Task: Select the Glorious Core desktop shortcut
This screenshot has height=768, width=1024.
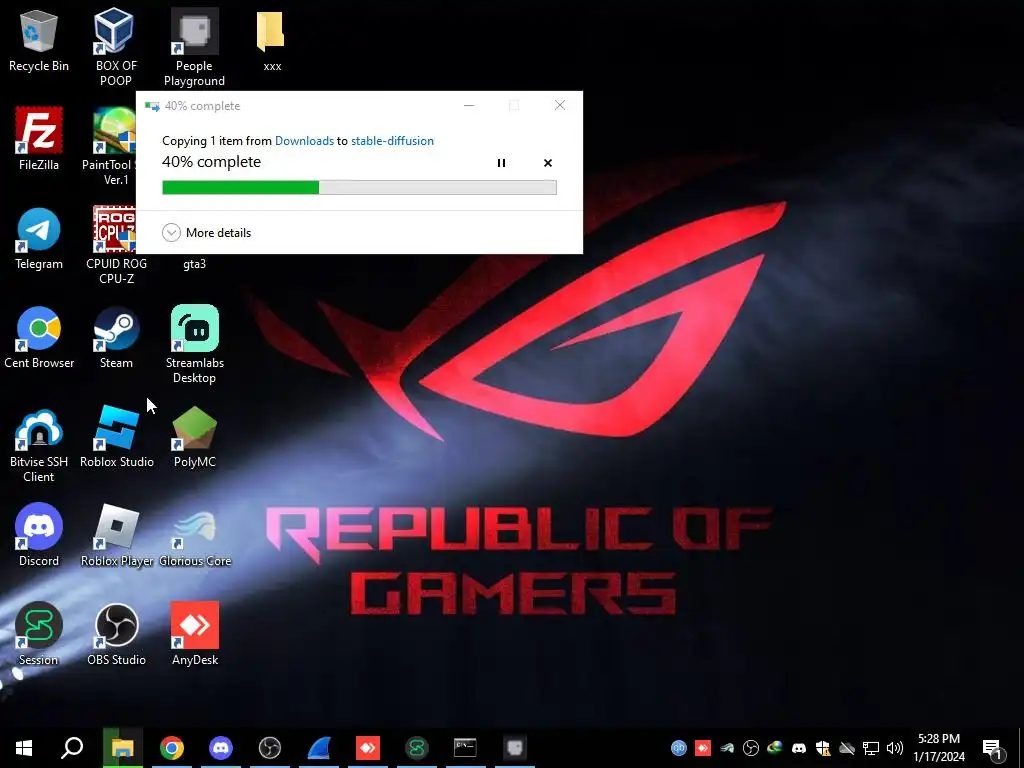Action: coord(195,536)
